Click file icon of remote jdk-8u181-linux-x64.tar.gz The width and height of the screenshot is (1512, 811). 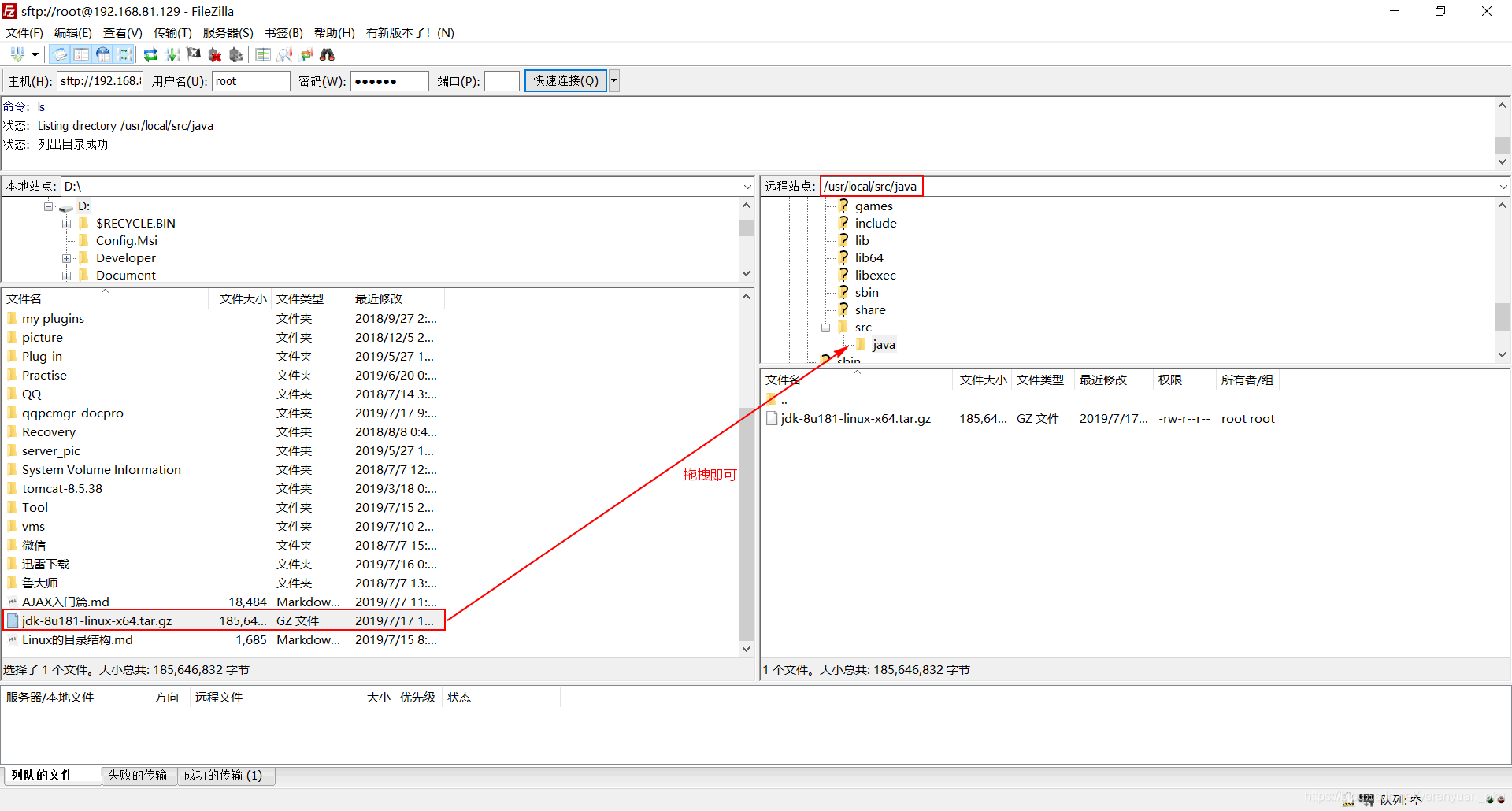point(772,418)
